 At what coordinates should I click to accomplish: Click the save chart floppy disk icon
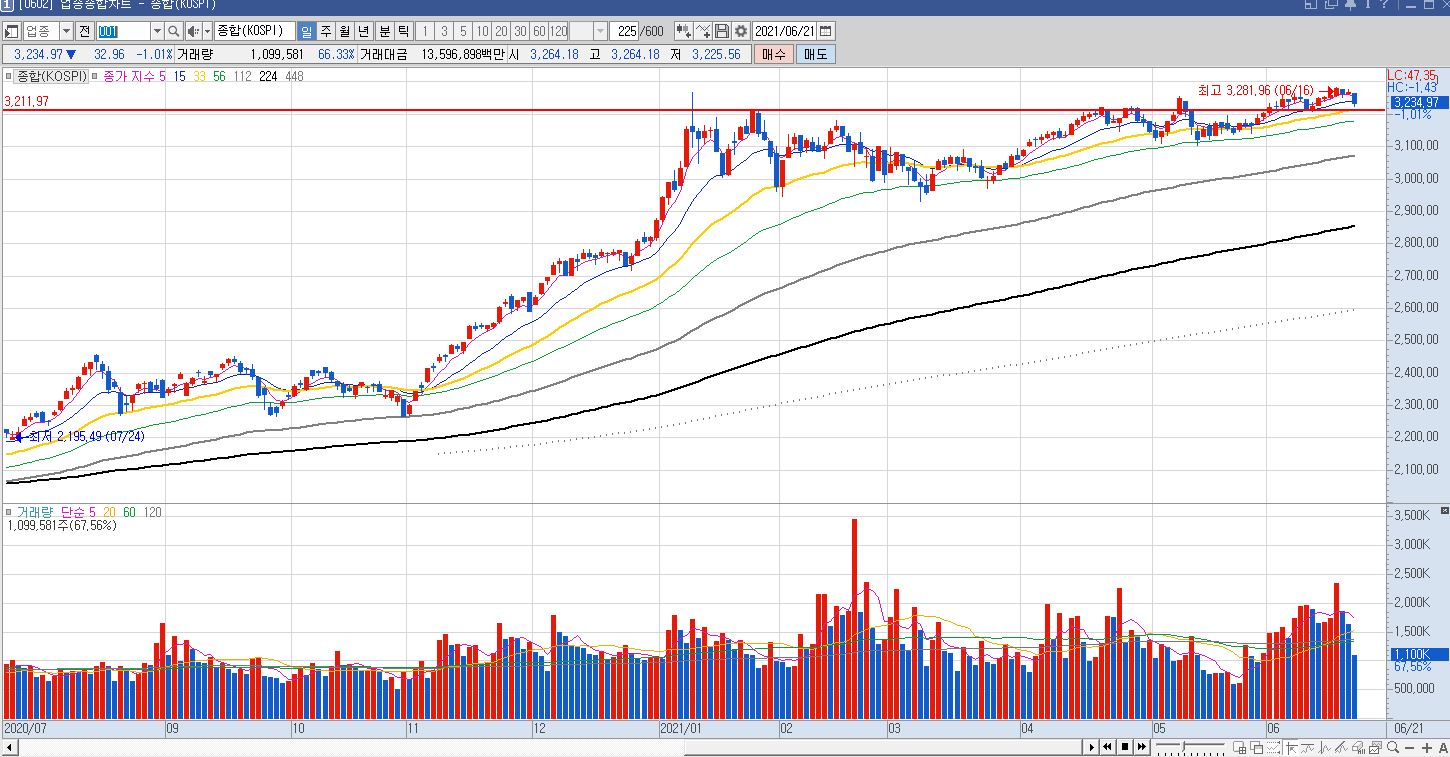(x=722, y=31)
